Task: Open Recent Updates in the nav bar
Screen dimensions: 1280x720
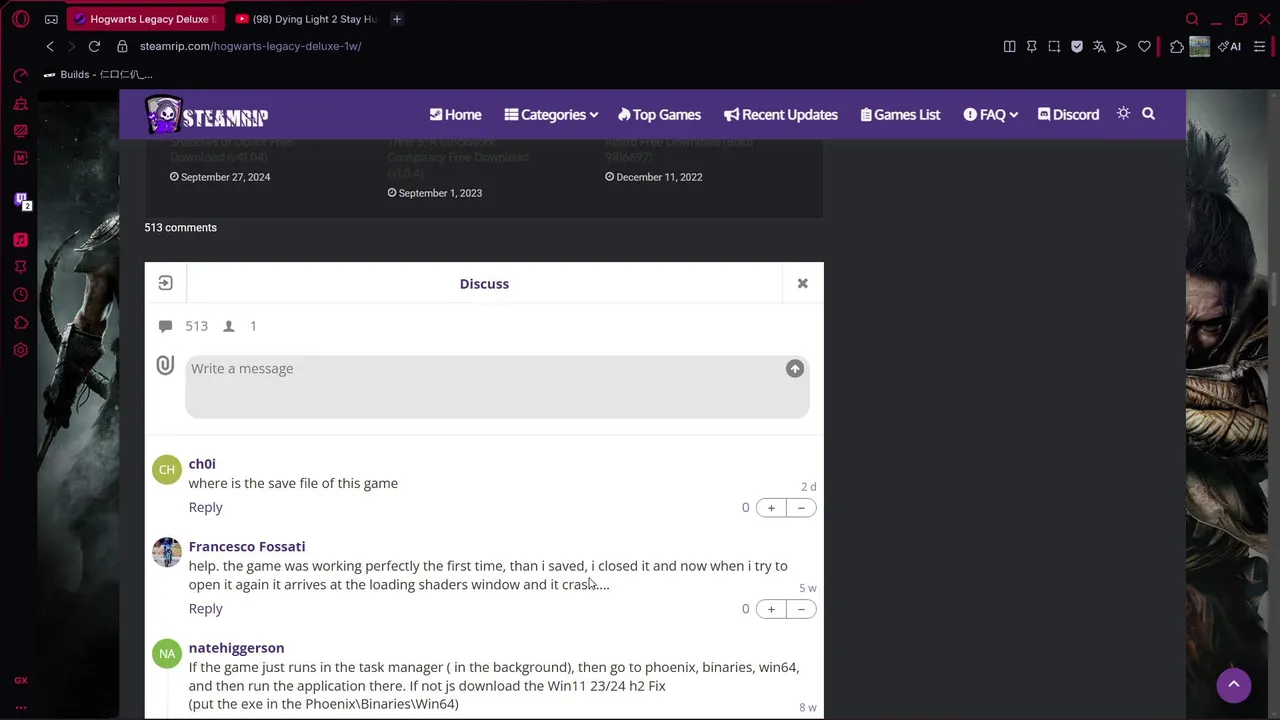Action: point(781,114)
